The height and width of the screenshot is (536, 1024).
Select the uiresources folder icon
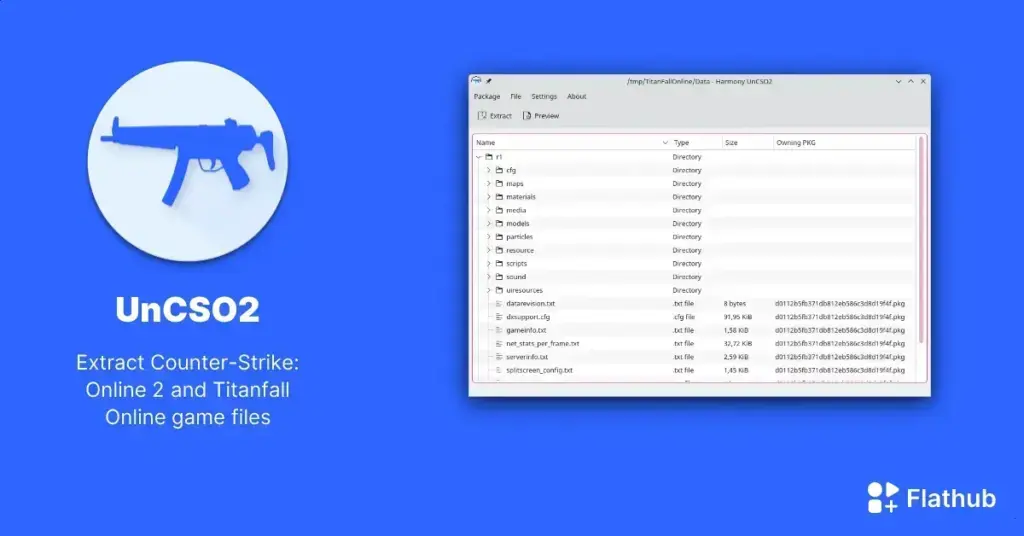499,291
